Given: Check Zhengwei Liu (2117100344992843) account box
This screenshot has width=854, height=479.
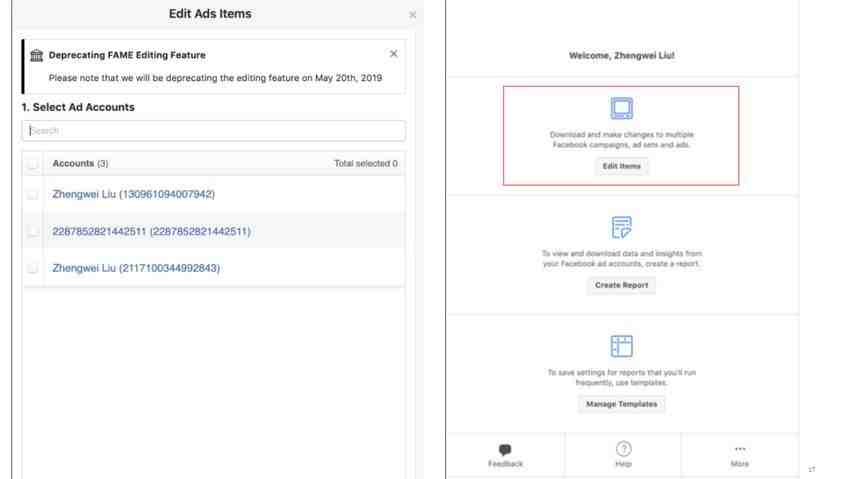Looking at the screenshot, I should (33, 268).
